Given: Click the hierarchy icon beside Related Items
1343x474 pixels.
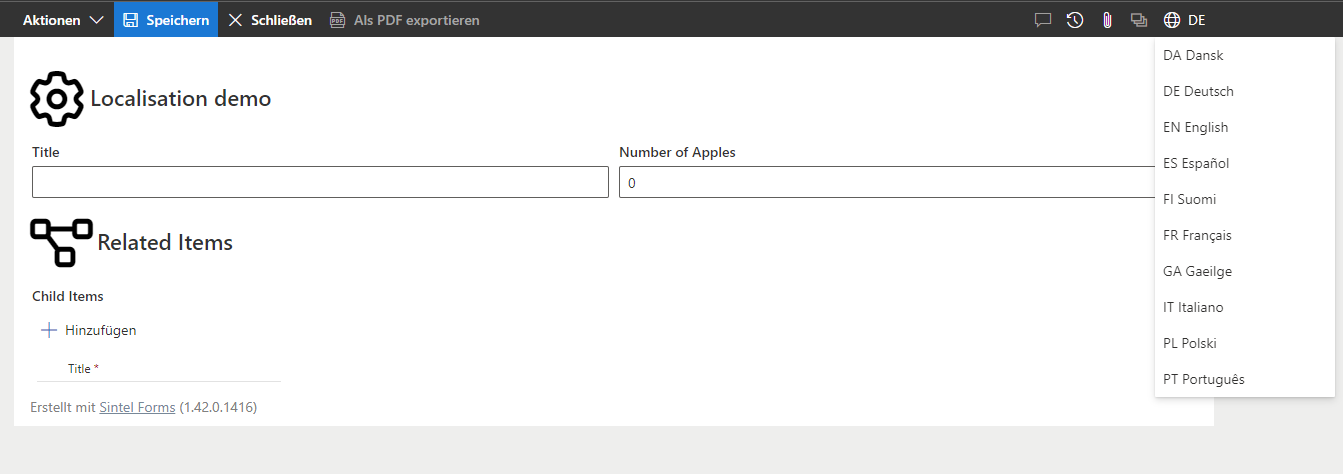Looking at the screenshot, I should pos(61,242).
